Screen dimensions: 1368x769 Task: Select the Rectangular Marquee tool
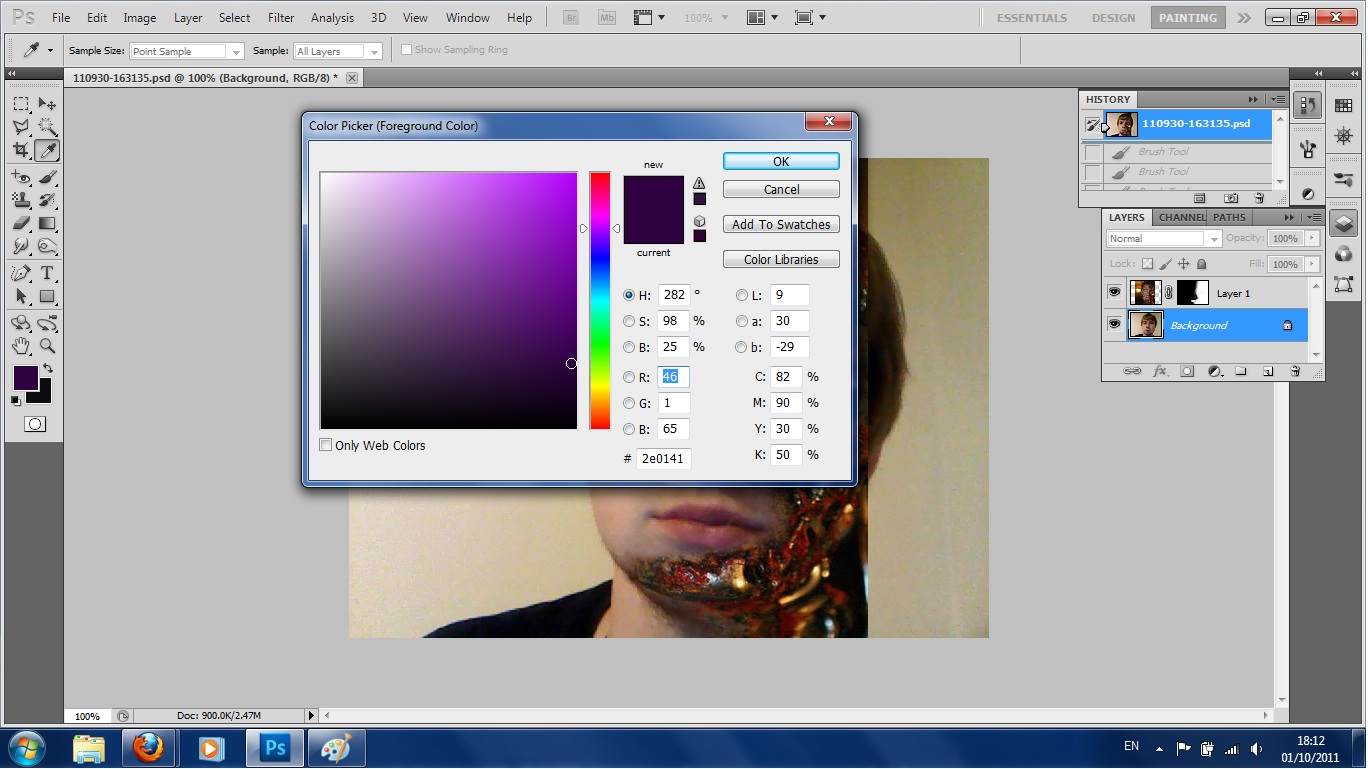pyautogui.click(x=21, y=104)
